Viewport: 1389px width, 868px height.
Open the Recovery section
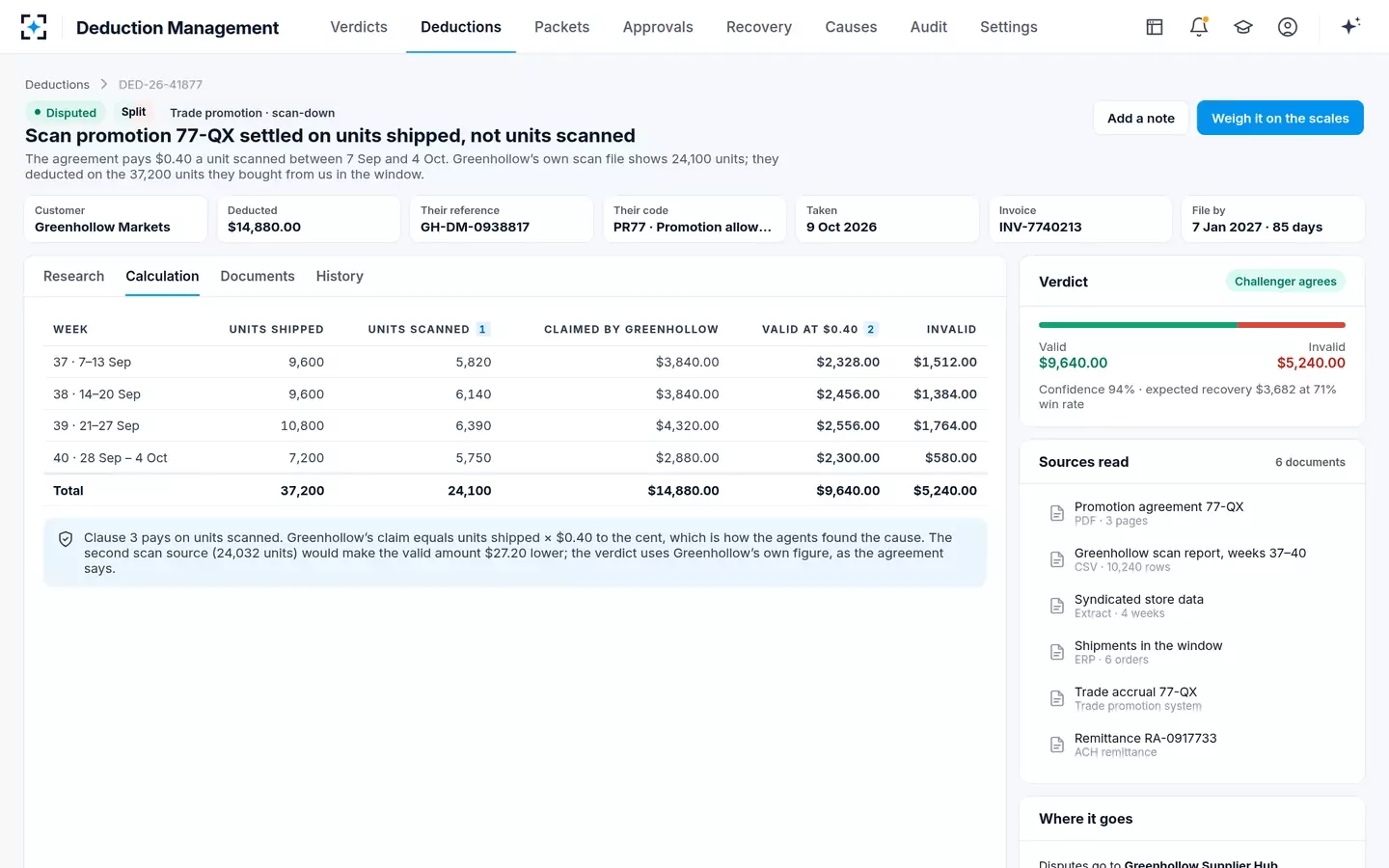click(759, 27)
